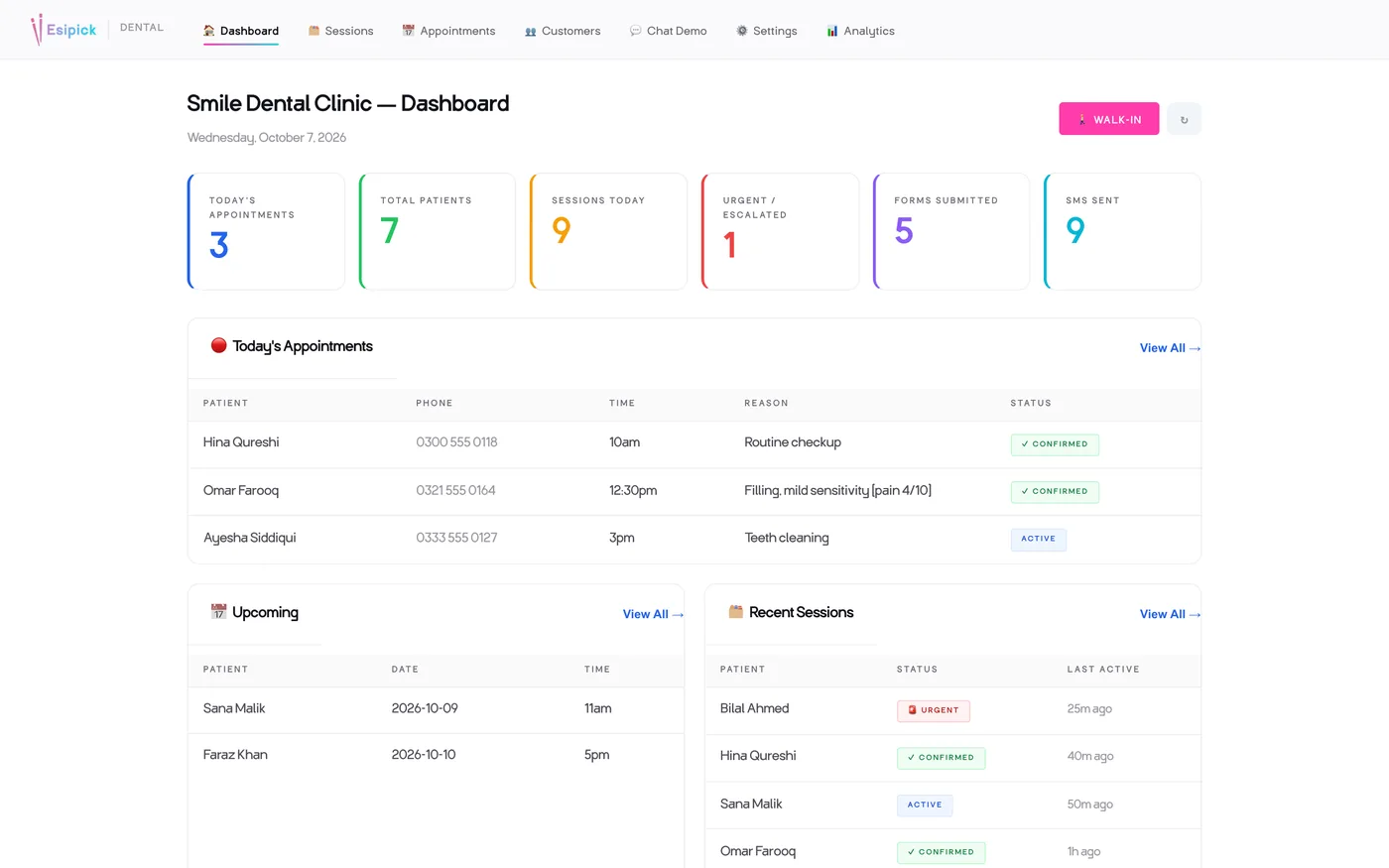
Task: Switch to the Customers tab
Action: (563, 31)
